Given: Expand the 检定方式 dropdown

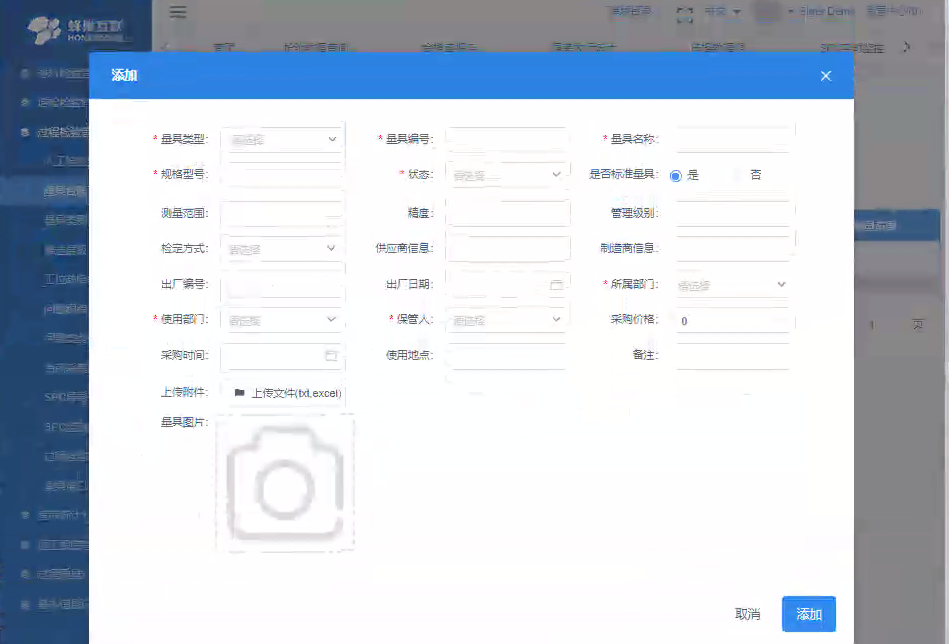Looking at the screenshot, I should tap(282, 249).
